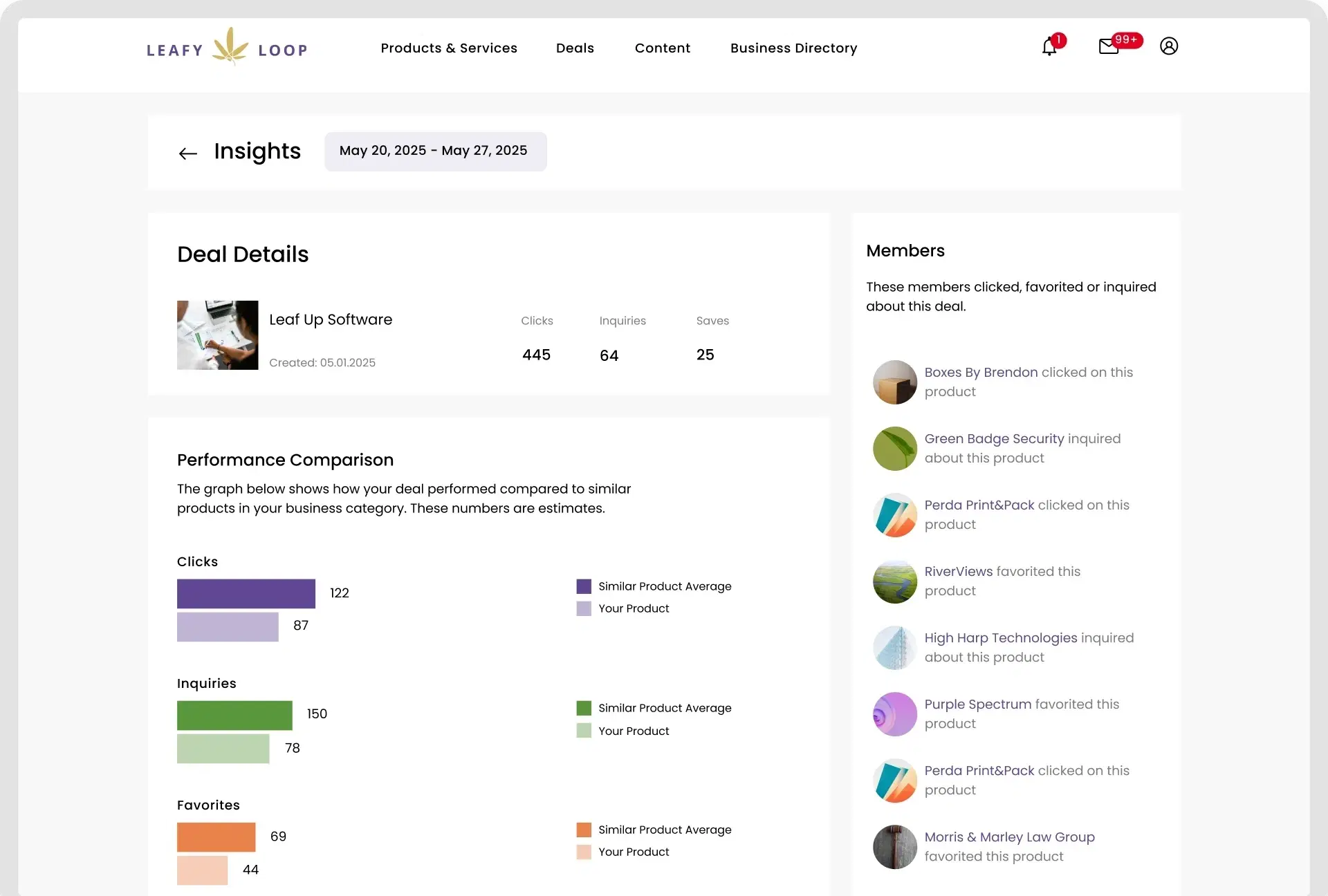Click High Harp Technologies avatar

[x=895, y=648]
